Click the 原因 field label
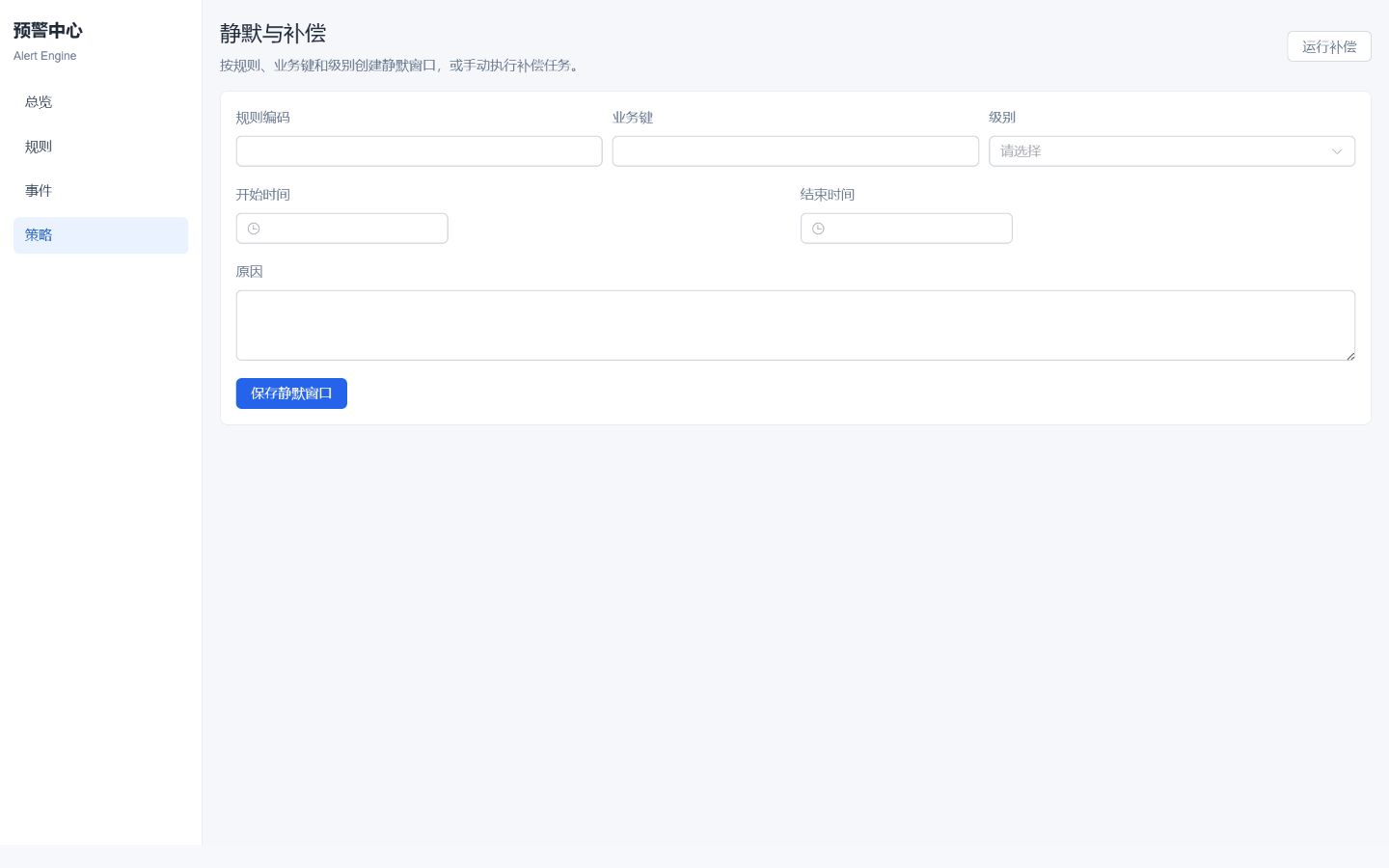1389x868 pixels. (250, 272)
